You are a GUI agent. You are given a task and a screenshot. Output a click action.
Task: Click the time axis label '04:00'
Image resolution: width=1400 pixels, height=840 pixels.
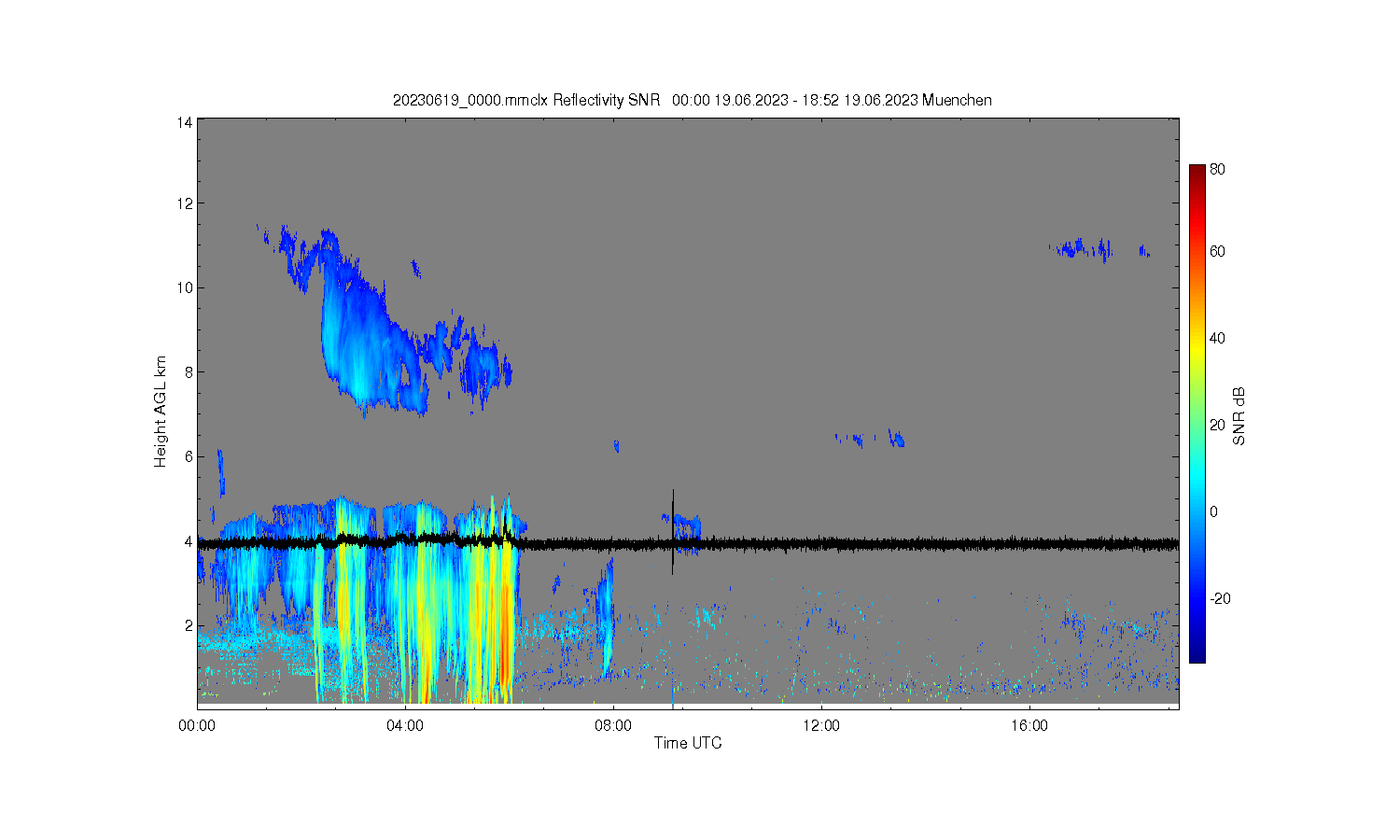coord(405,725)
